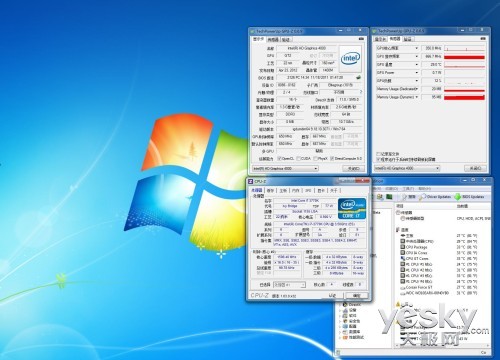The image size is (500, 360).
Task: Open the 主板 mainboard tab in CPU-Z
Action: 283,191
